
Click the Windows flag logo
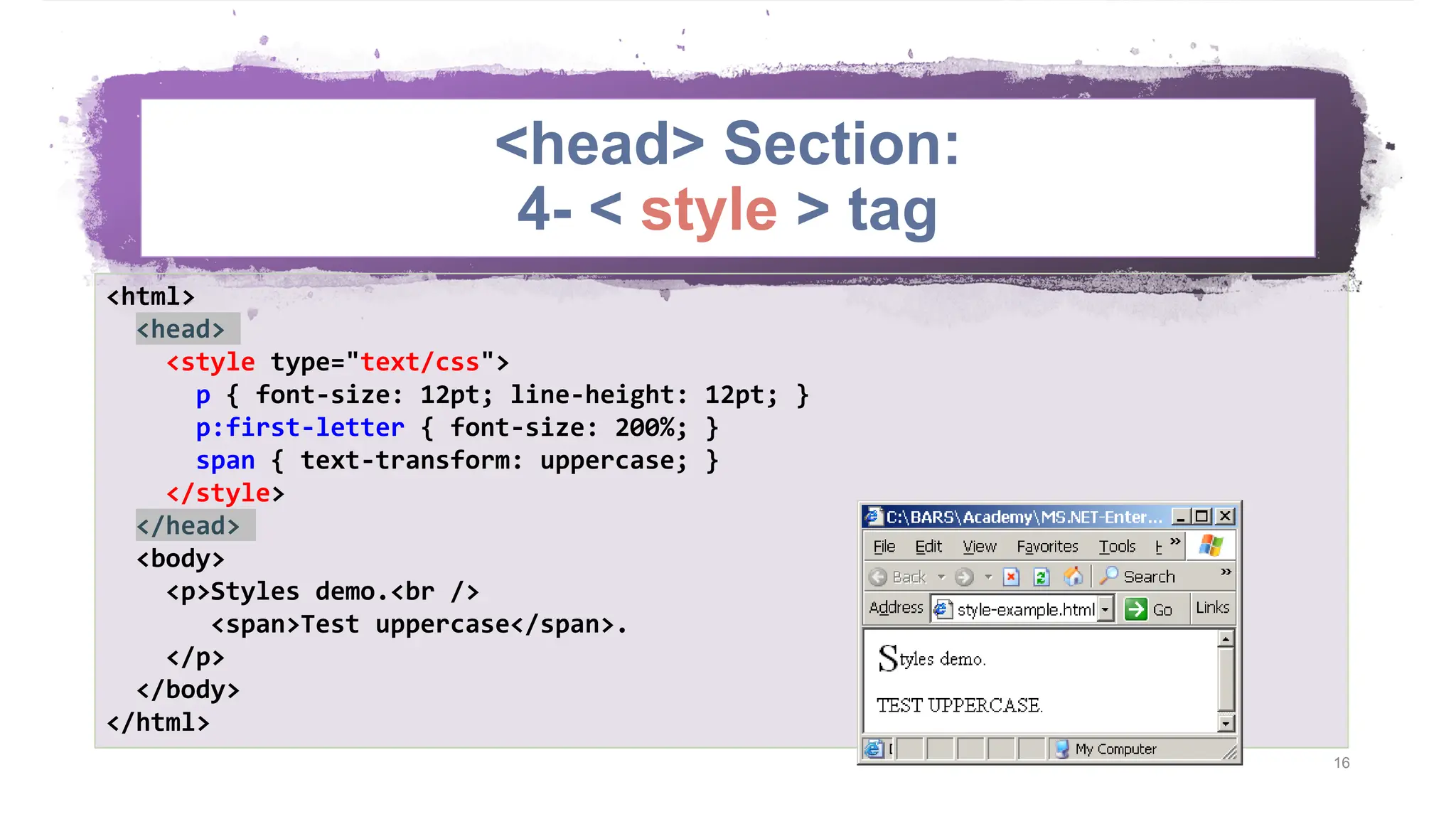1211,546
